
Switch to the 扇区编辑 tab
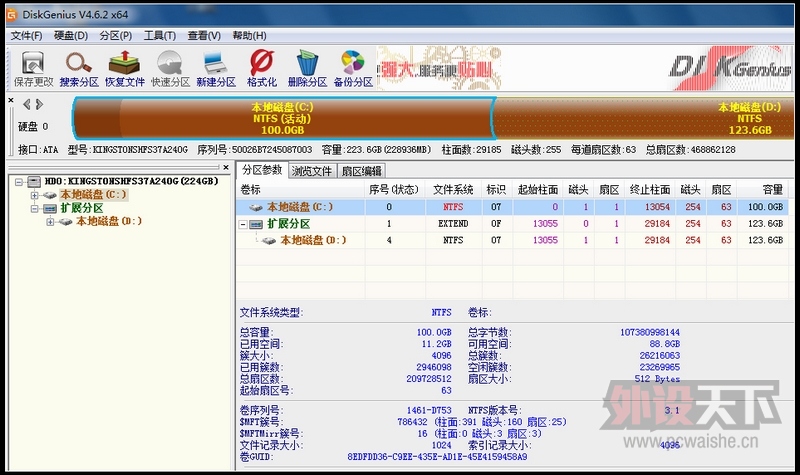pyautogui.click(x=362, y=171)
